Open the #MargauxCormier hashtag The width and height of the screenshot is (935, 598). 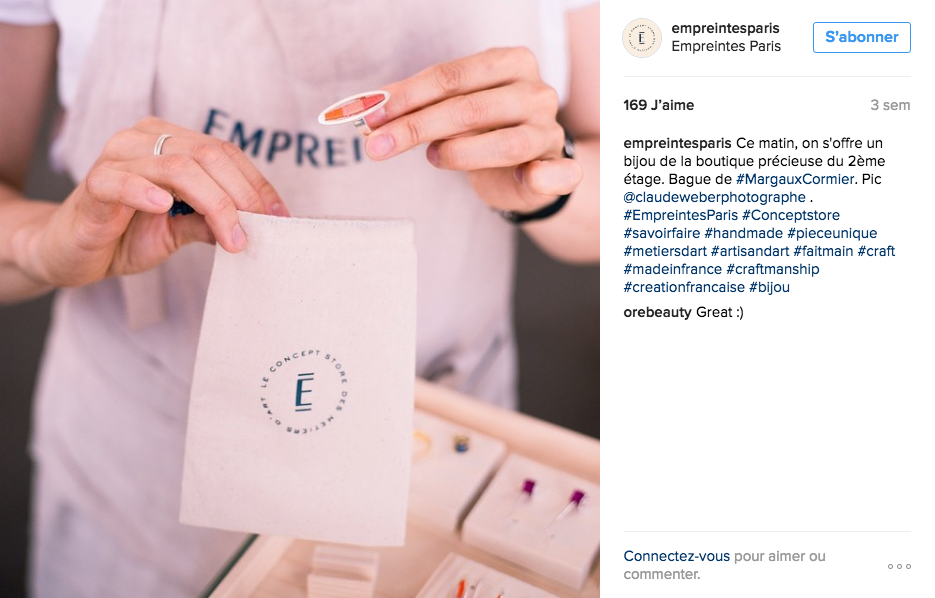click(x=795, y=179)
